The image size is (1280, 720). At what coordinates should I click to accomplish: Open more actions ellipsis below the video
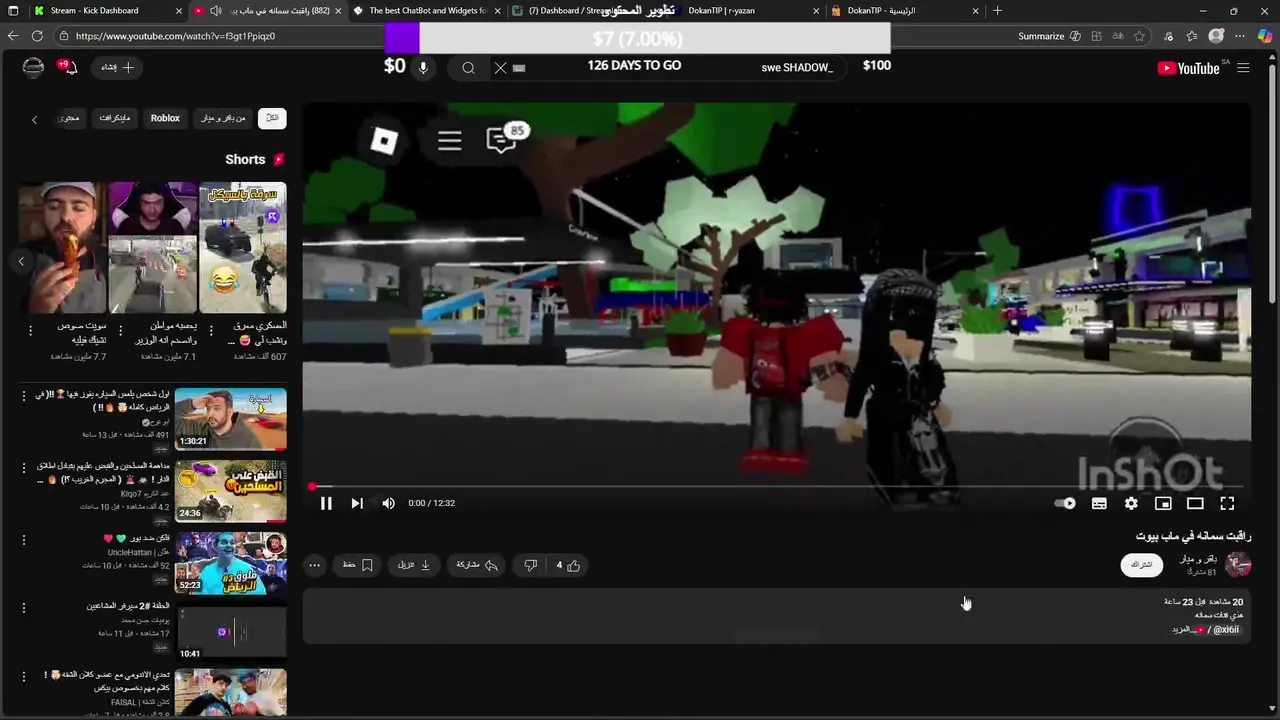(314, 565)
